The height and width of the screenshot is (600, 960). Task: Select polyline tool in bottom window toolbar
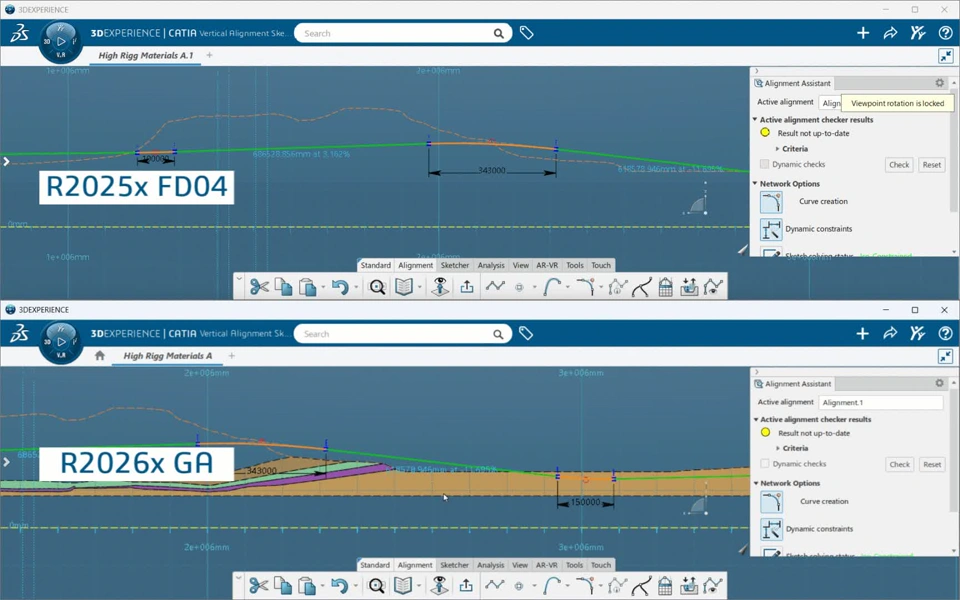tap(494, 585)
